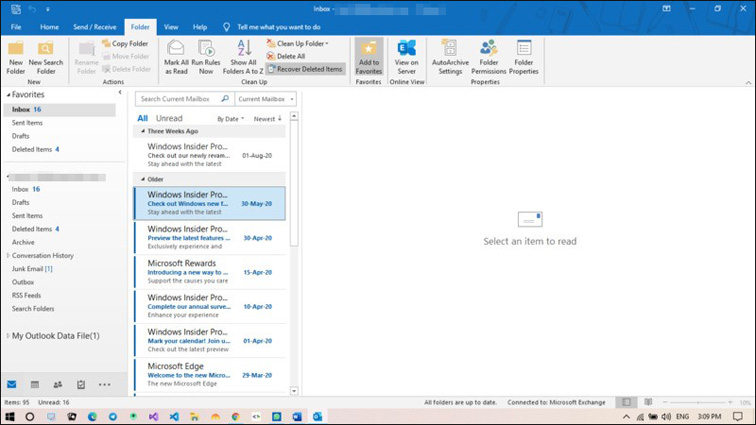Open AutoArchive Settings
This screenshot has height=425, width=756.
(450, 57)
